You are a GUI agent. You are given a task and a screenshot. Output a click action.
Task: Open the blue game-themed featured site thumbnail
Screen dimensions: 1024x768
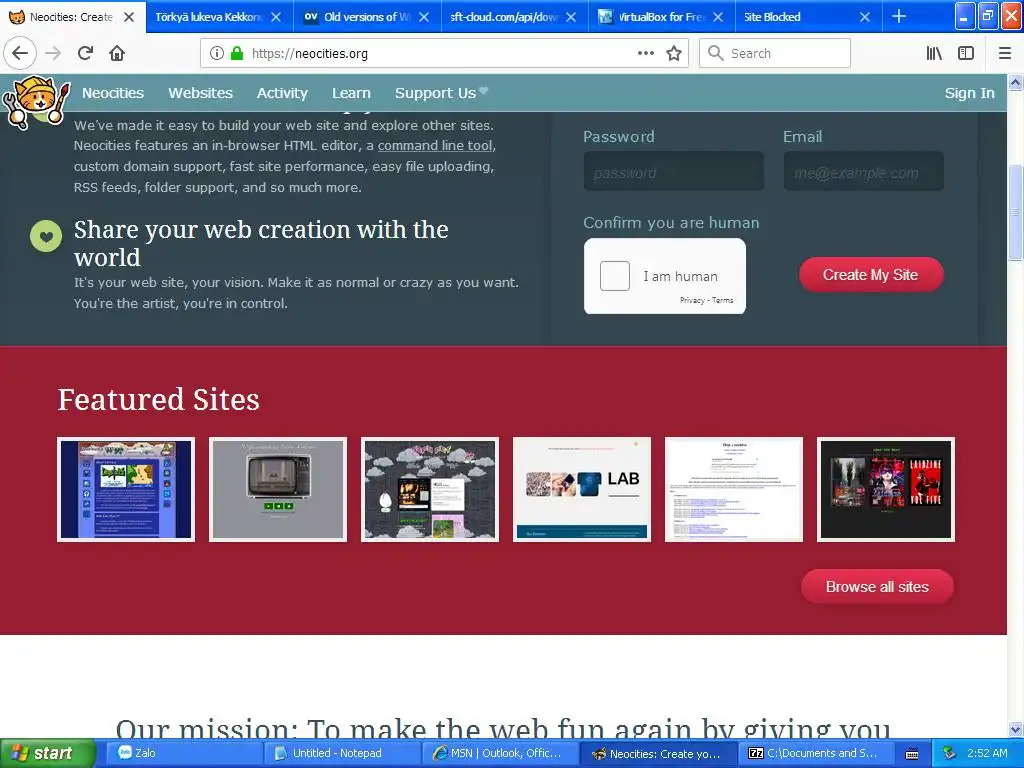(x=126, y=489)
